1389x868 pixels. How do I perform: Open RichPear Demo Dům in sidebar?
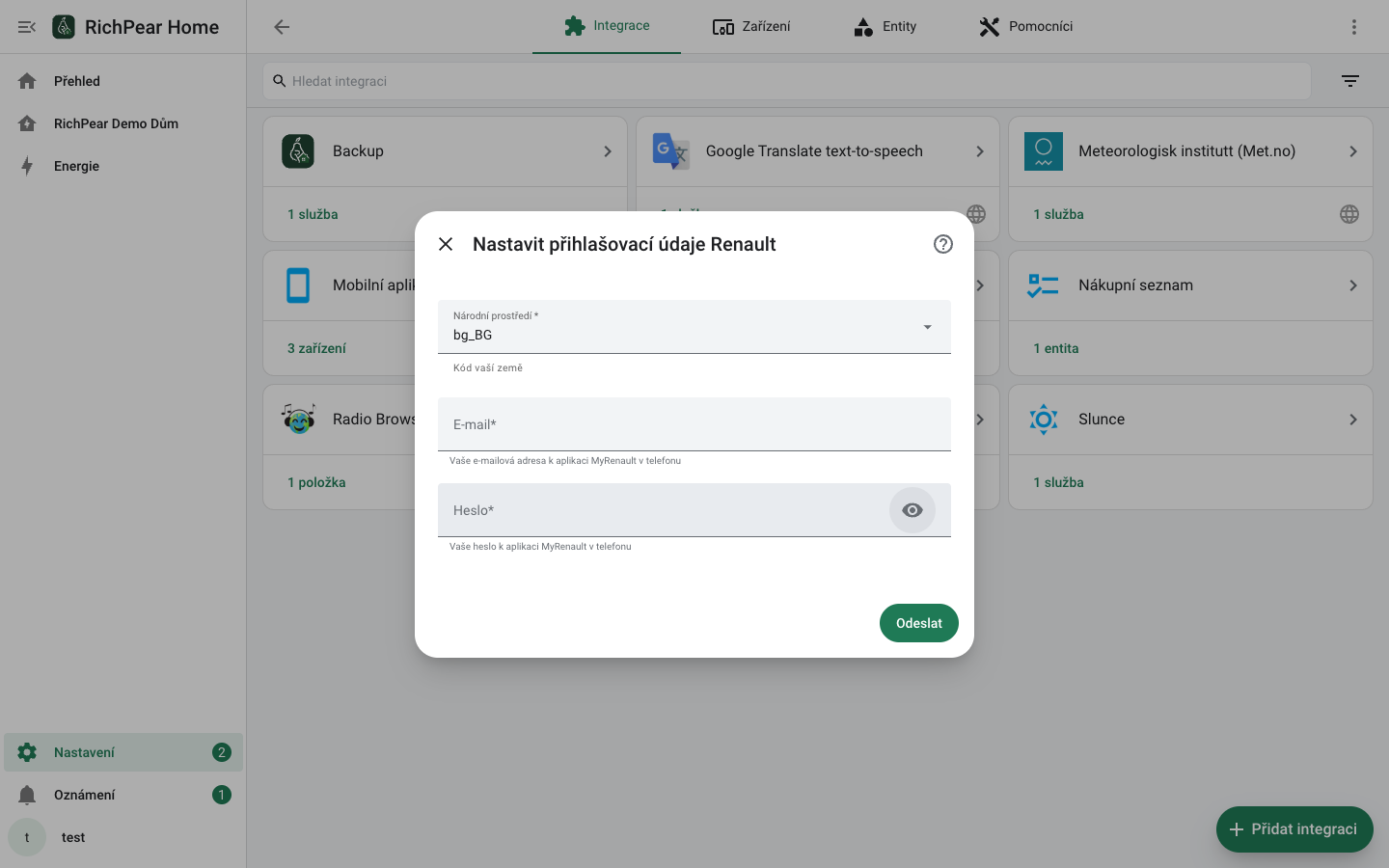click(123, 123)
